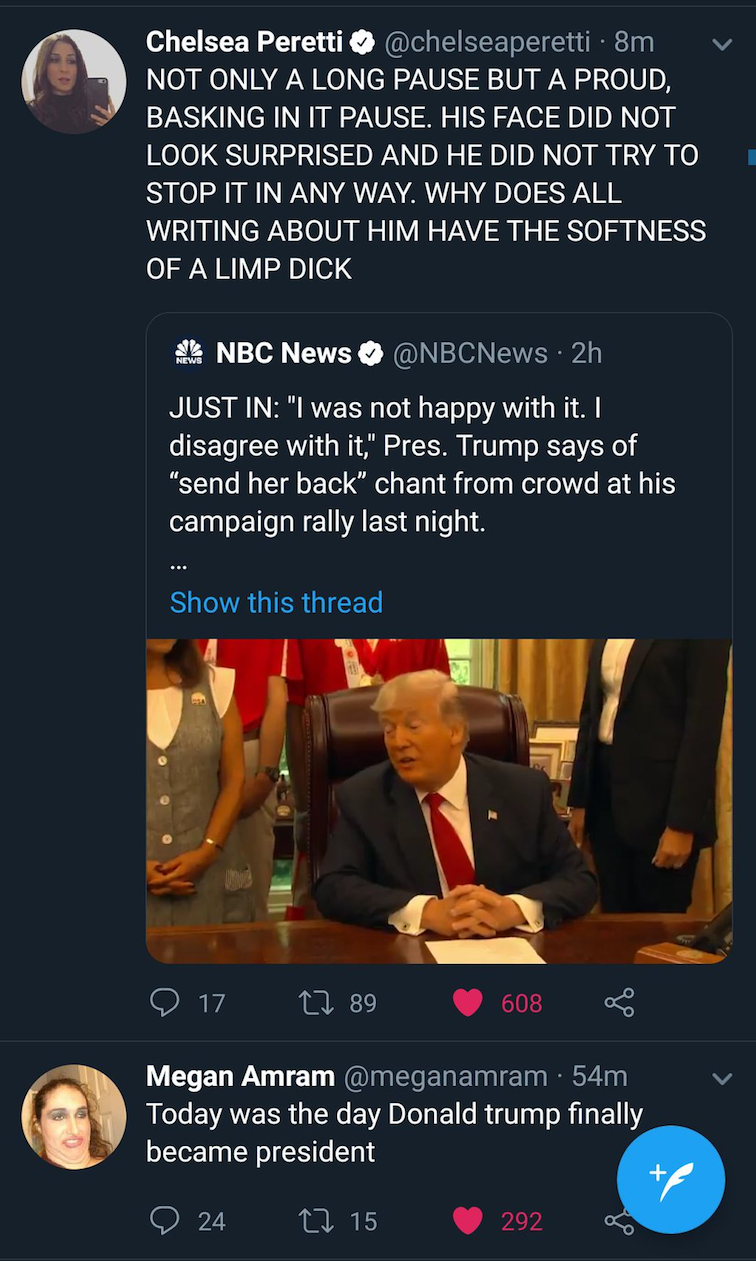The height and width of the screenshot is (1261, 756).
Task: Share Chelsea Peretti's tweet
Action: pyautogui.click(x=619, y=1002)
